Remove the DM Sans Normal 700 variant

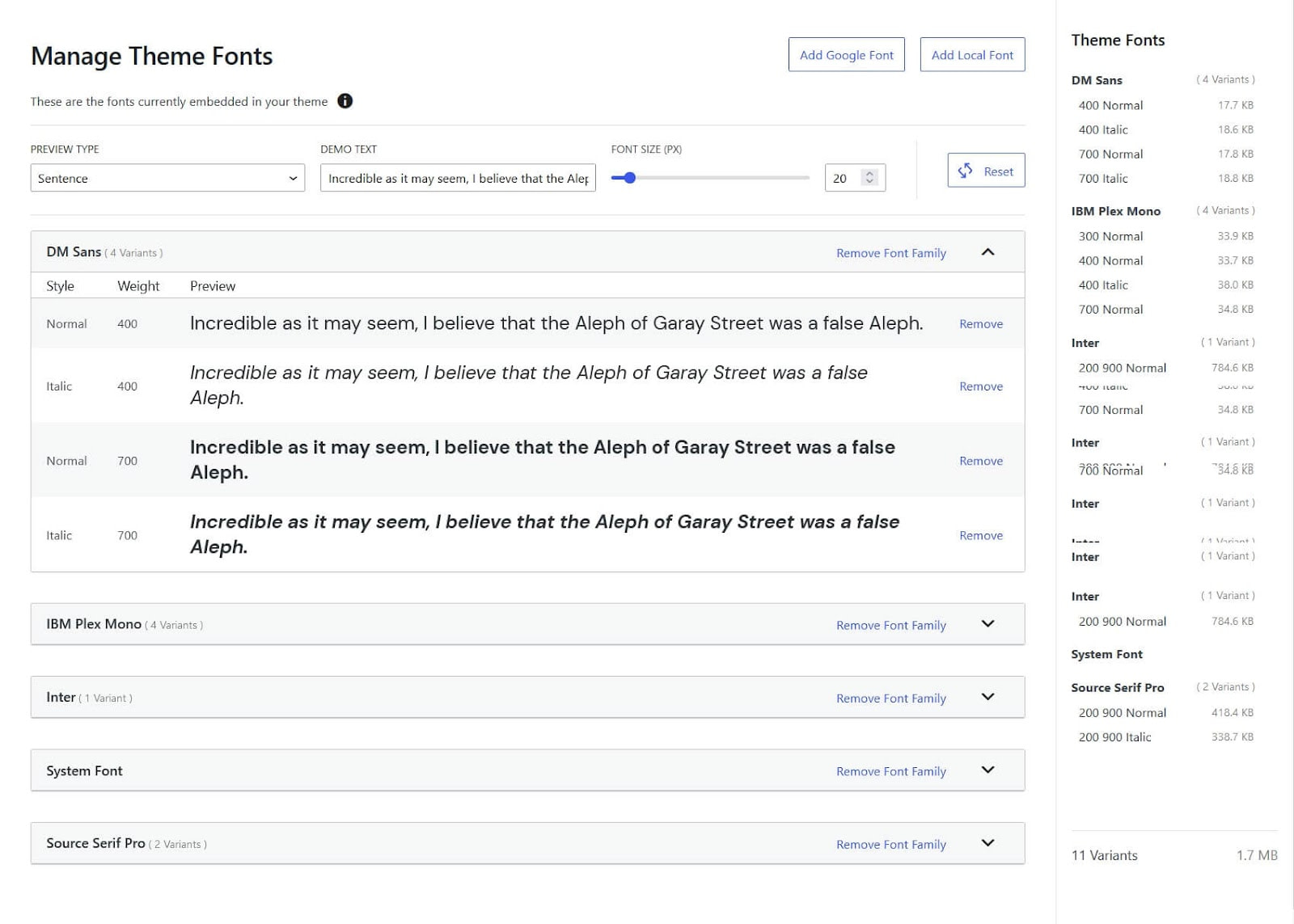coord(980,460)
